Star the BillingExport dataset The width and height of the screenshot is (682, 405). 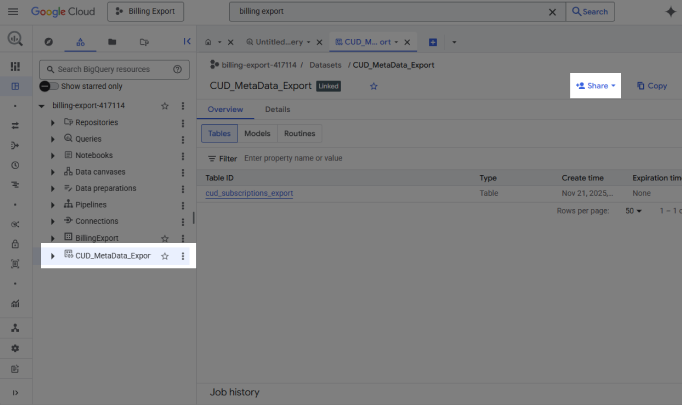click(165, 238)
